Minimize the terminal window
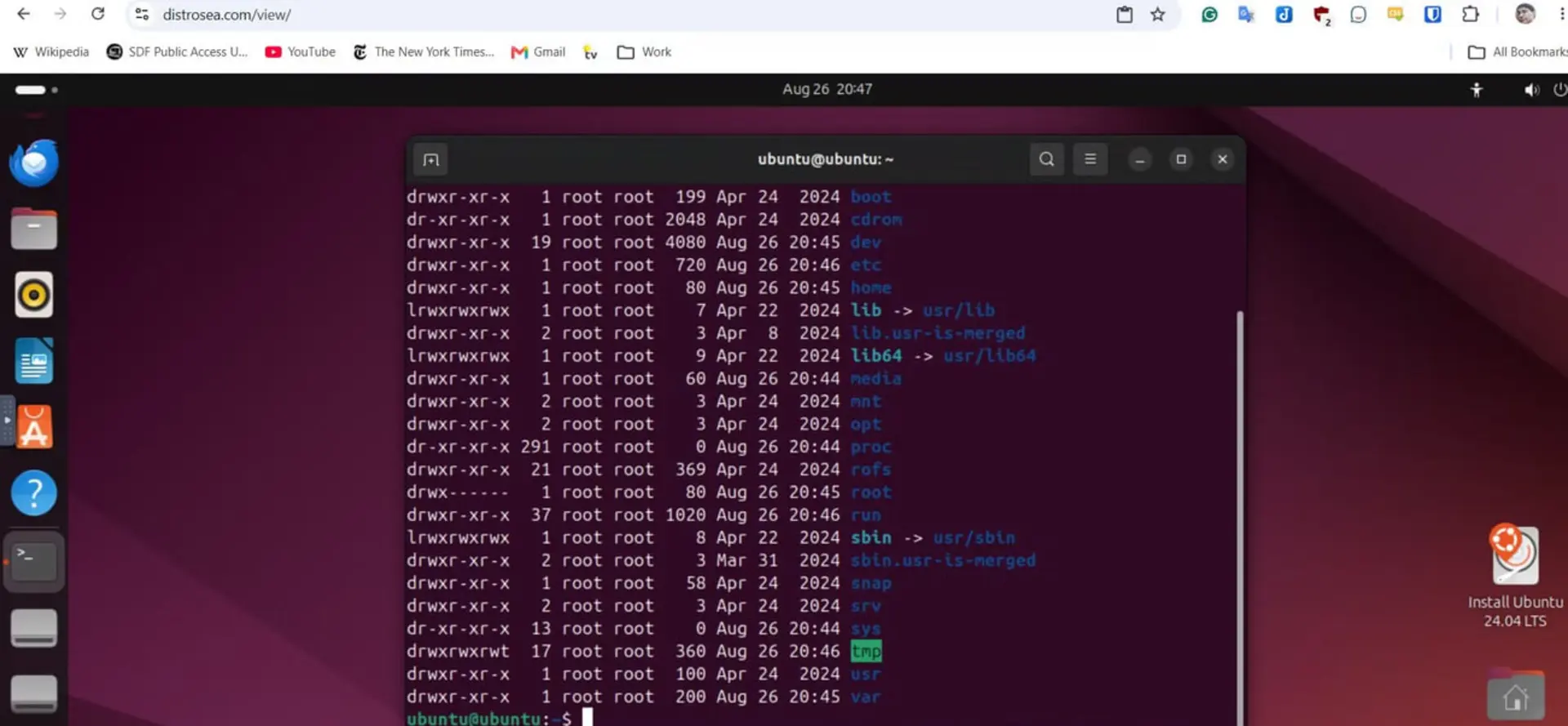Viewport: 1568px width, 726px height. coord(1140,159)
